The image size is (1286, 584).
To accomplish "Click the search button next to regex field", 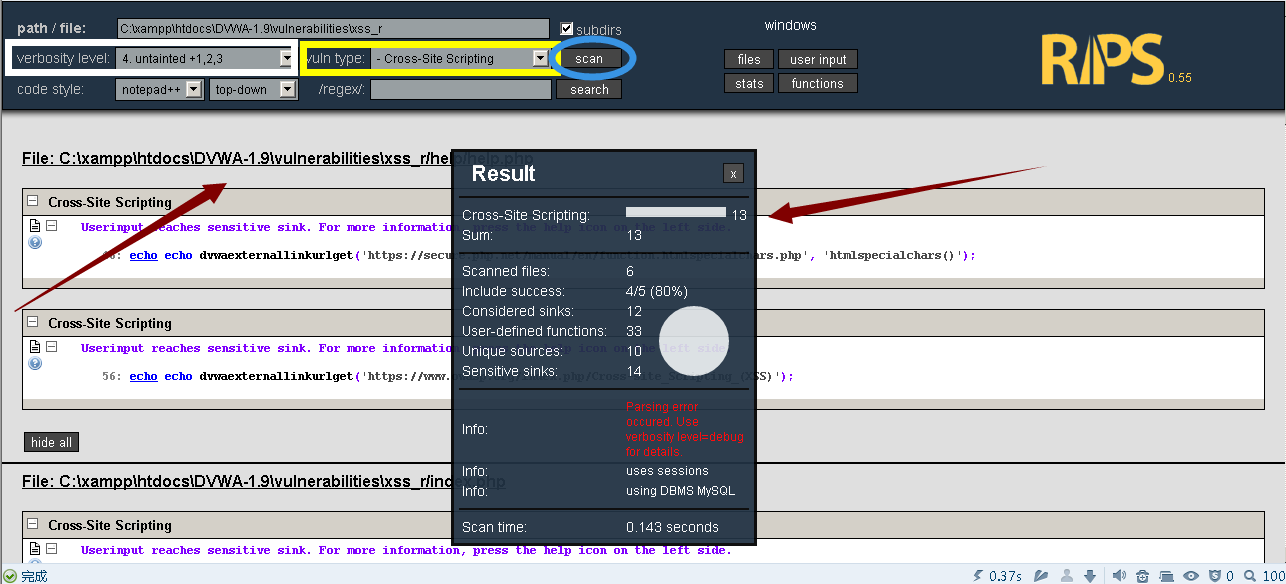I will coord(589,89).
